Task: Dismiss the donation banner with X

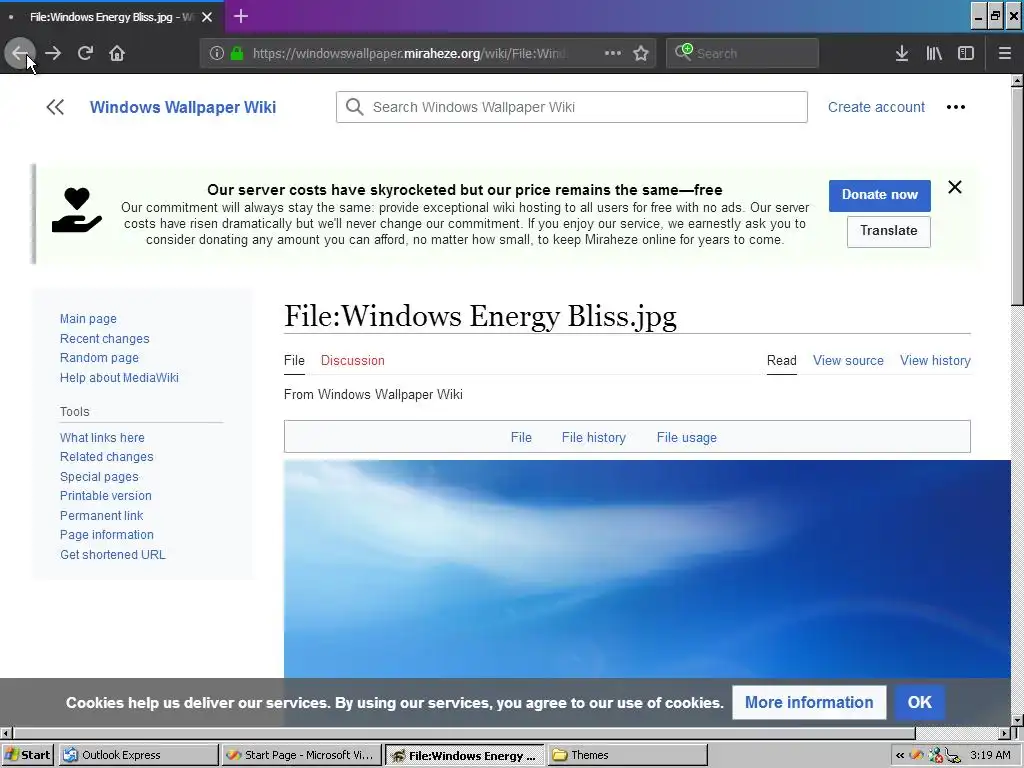Action: coord(955,187)
